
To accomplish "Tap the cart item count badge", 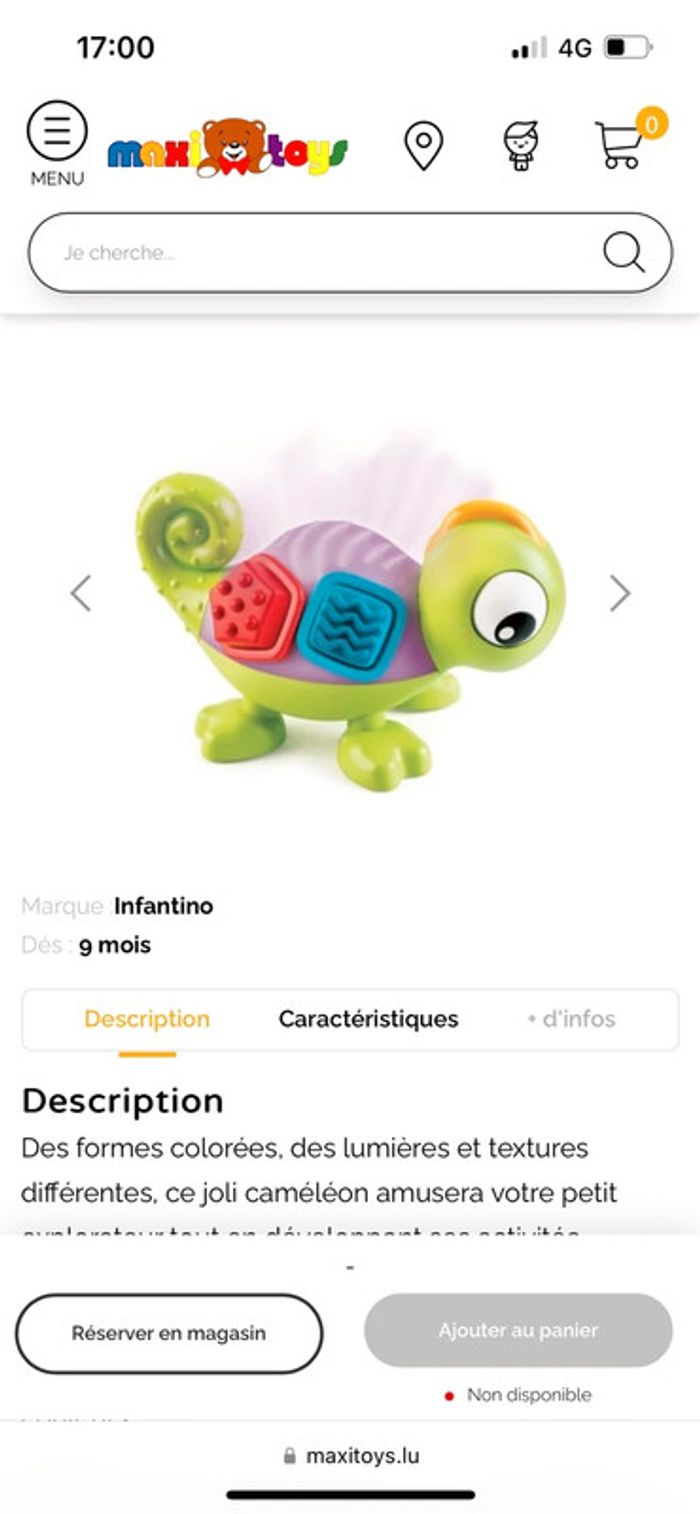I will coord(652,124).
